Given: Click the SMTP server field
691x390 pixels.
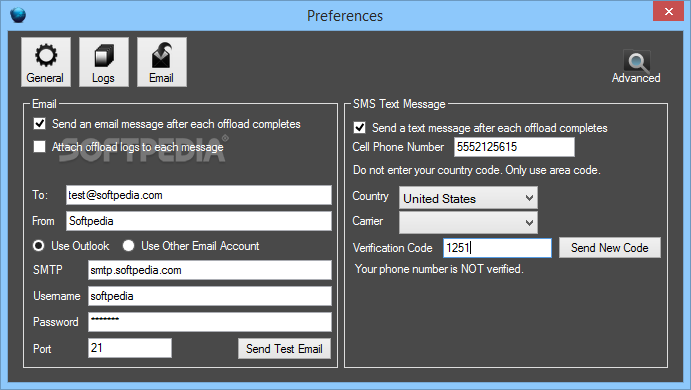Looking at the screenshot, I should pos(210,270).
